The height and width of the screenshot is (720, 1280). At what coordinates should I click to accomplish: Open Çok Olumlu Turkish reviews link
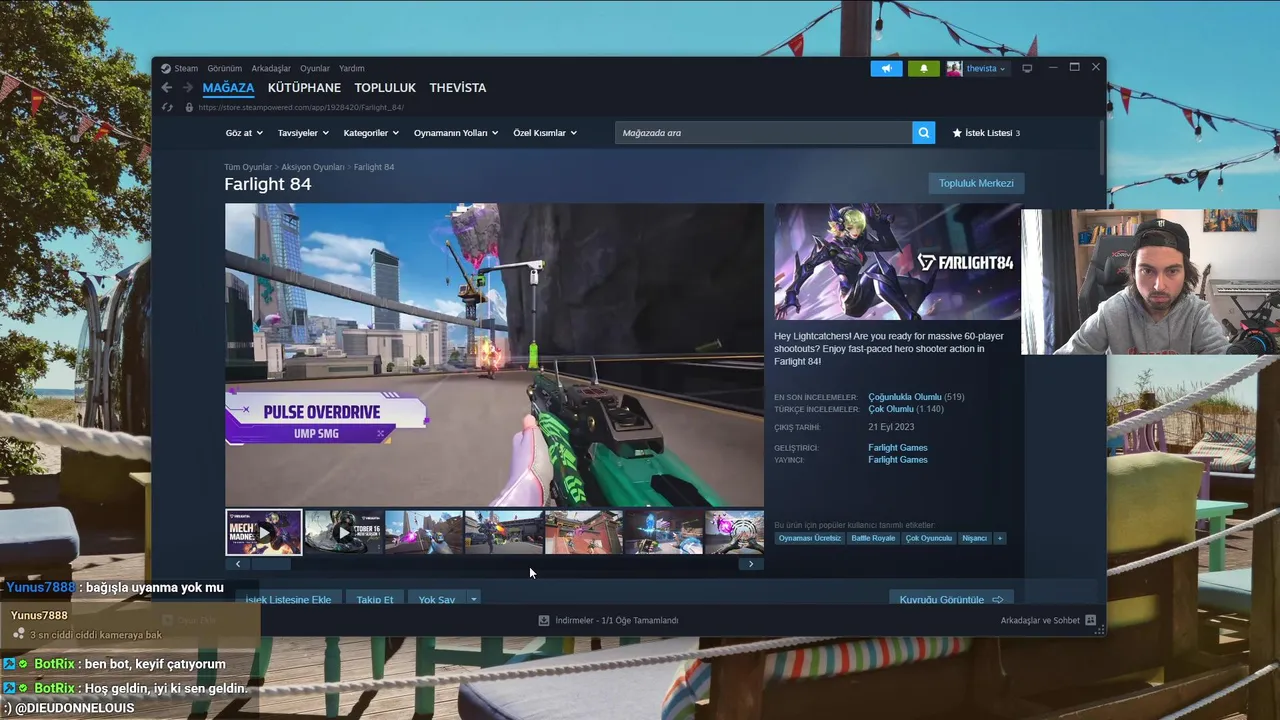(x=891, y=409)
